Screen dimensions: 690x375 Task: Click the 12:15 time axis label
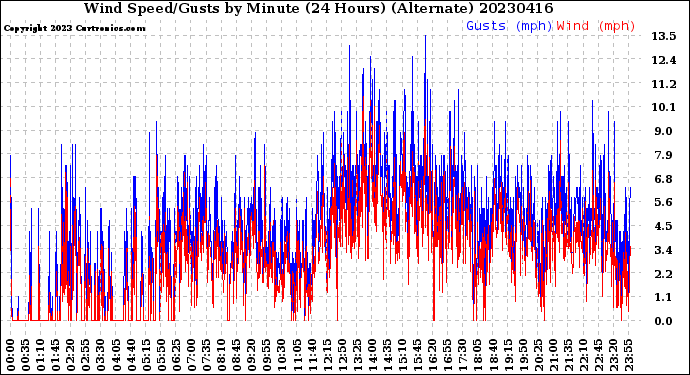click(327, 355)
